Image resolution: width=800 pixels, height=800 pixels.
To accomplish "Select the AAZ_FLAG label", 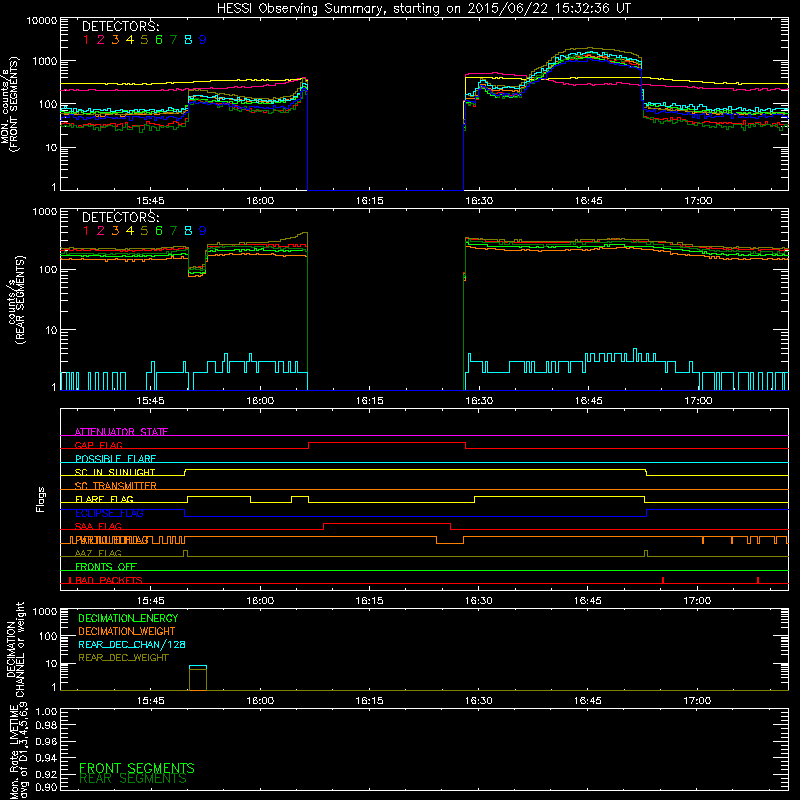I will 98,553.
